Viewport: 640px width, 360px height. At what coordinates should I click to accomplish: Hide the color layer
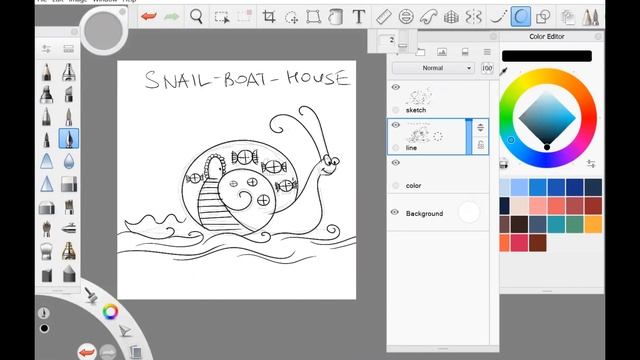pyautogui.click(x=396, y=162)
